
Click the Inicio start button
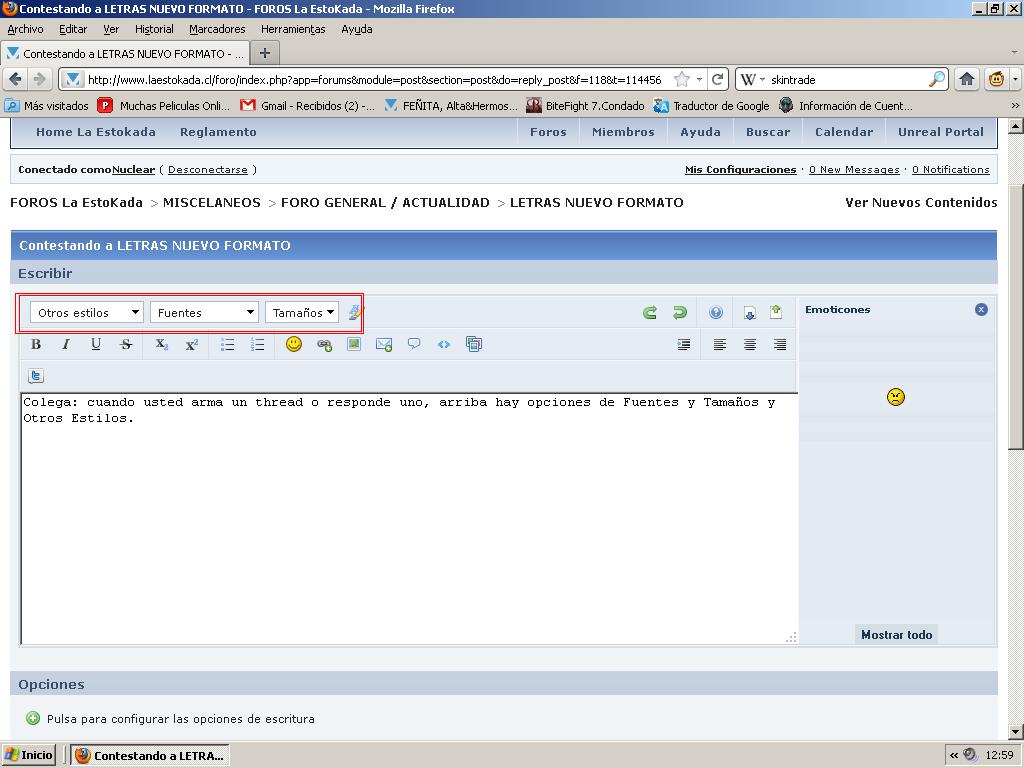point(30,755)
